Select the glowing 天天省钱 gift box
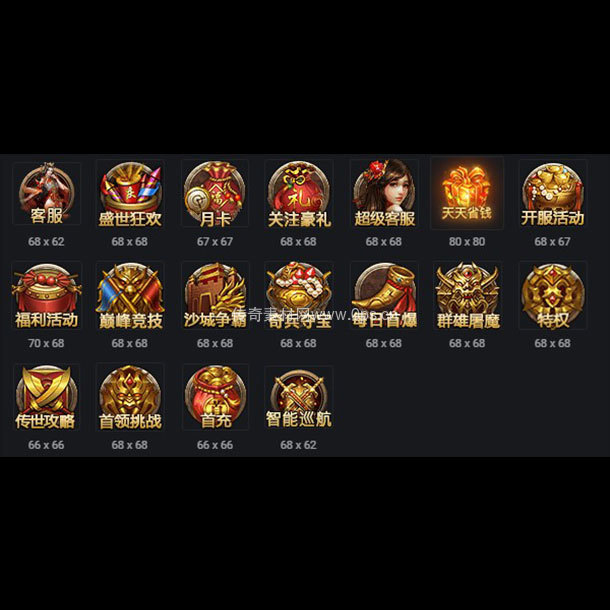Viewport: 610px width, 610px height. (x=467, y=193)
